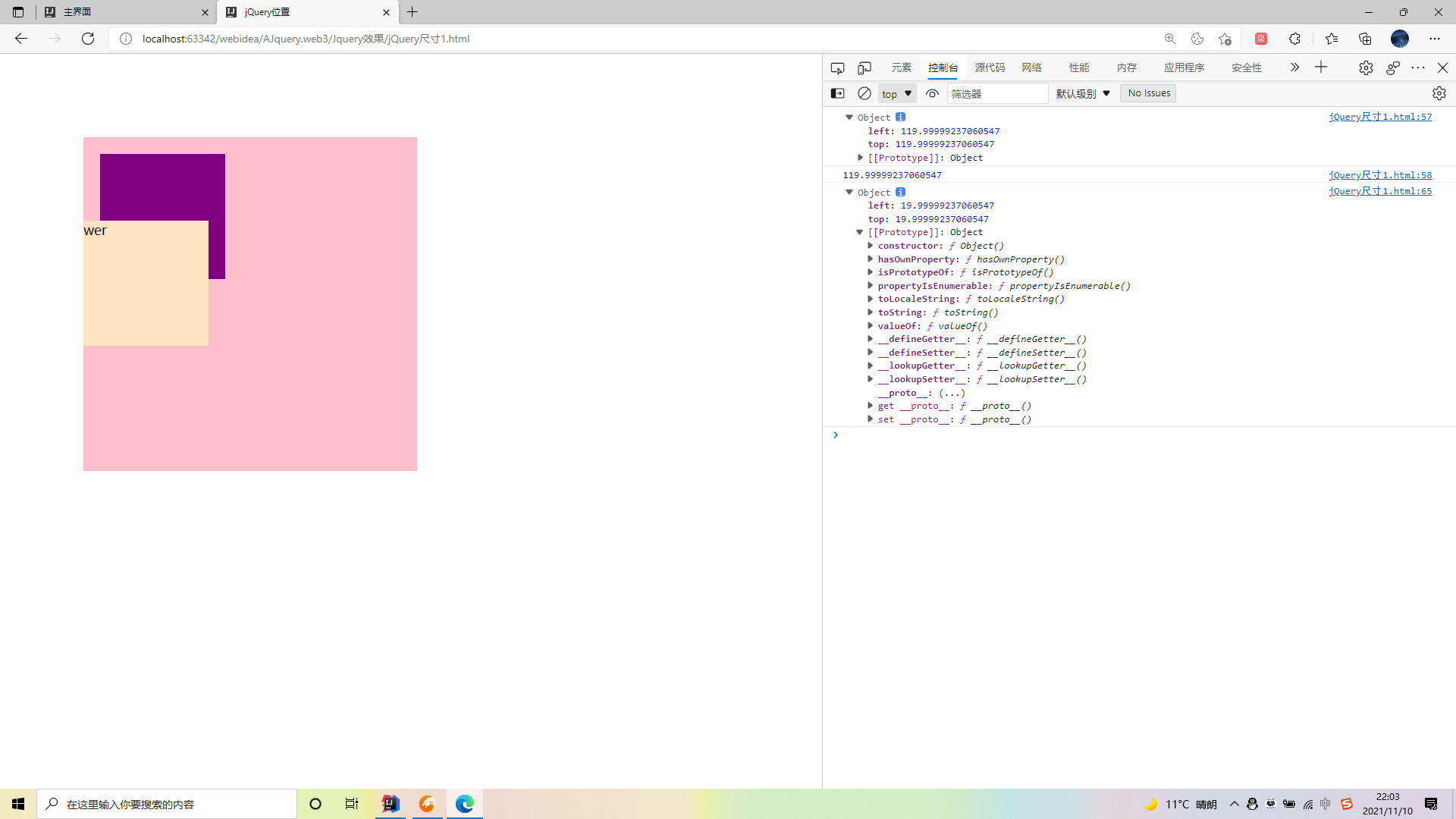
Task: Click the browser refresh button
Action: pos(88,39)
